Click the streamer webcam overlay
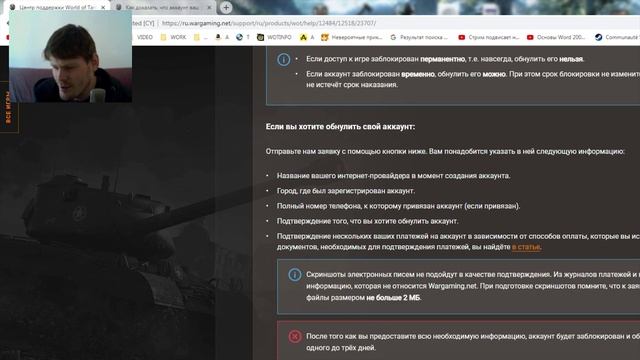This screenshot has width=640, height=360. coord(70,56)
